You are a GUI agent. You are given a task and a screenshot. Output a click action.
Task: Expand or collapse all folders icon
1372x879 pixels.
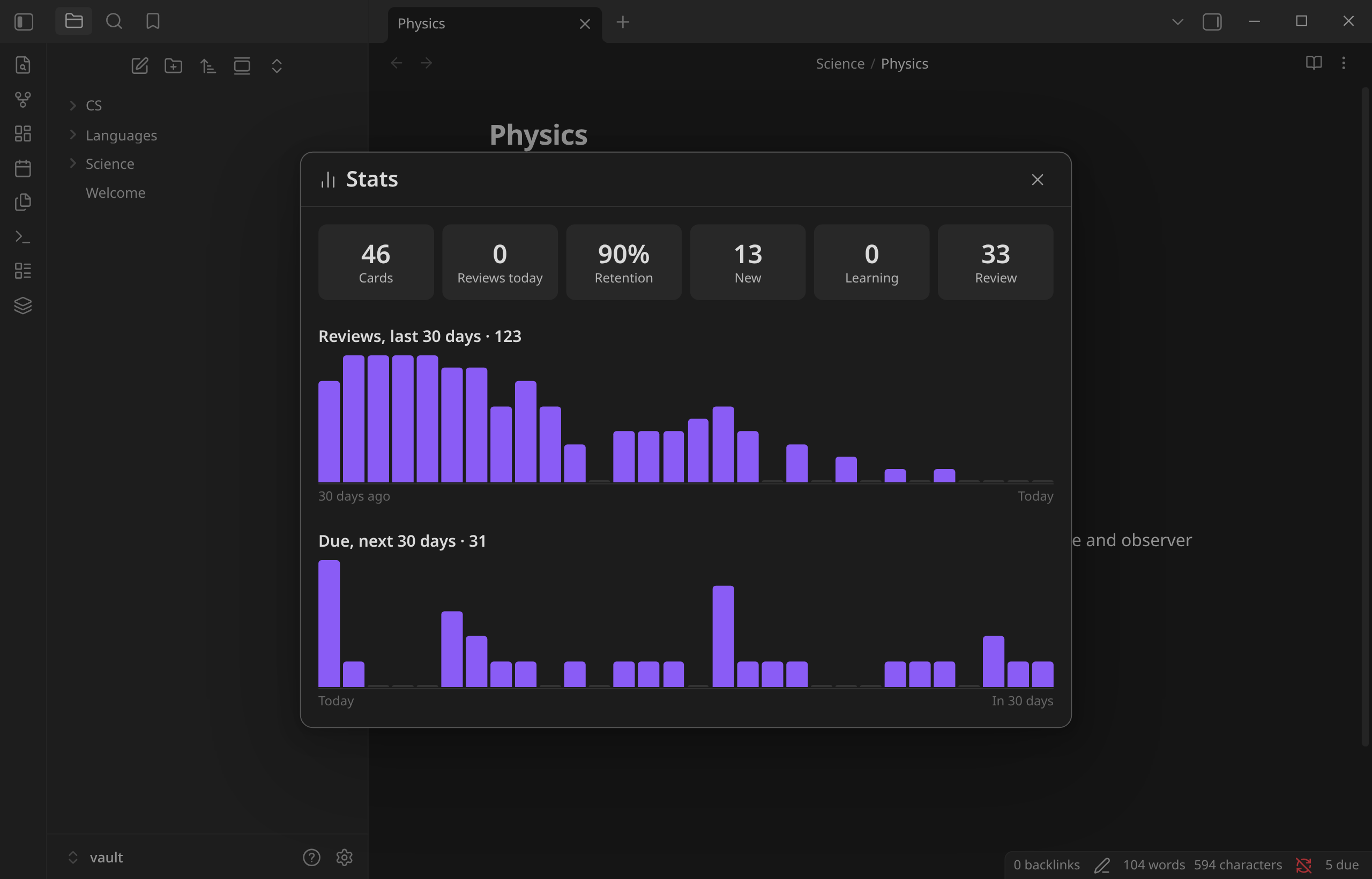(277, 65)
